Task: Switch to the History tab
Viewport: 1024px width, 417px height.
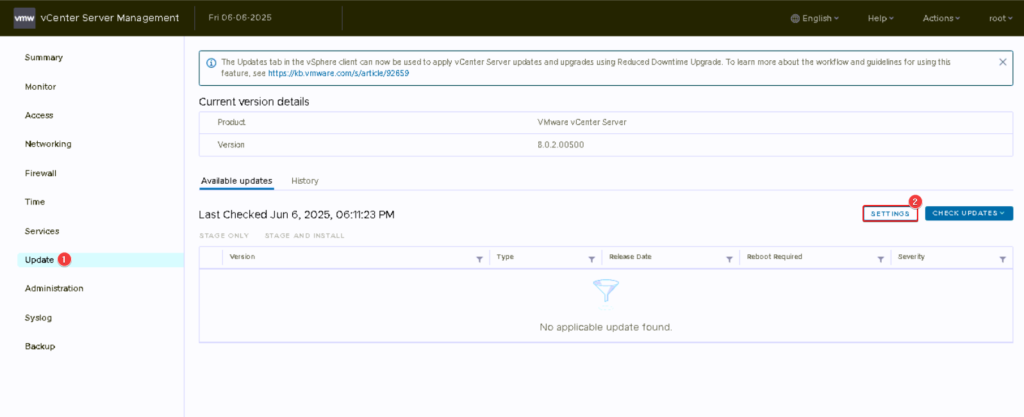Action: pyautogui.click(x=305, y=181)
